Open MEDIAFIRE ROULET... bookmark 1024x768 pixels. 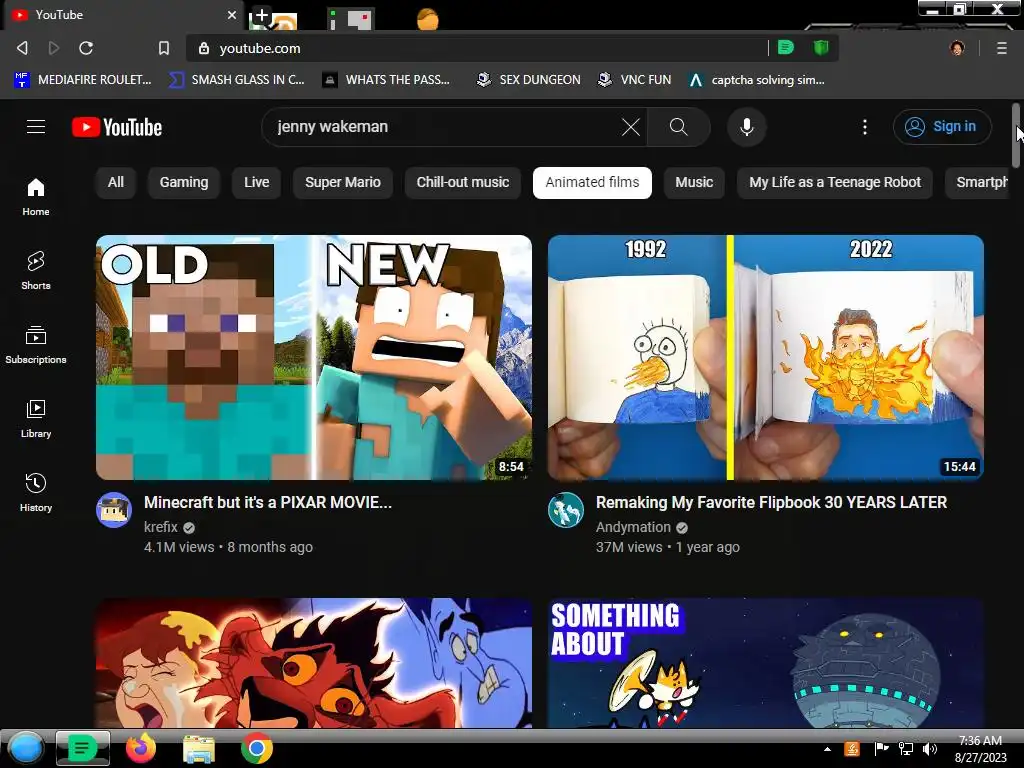82,80
